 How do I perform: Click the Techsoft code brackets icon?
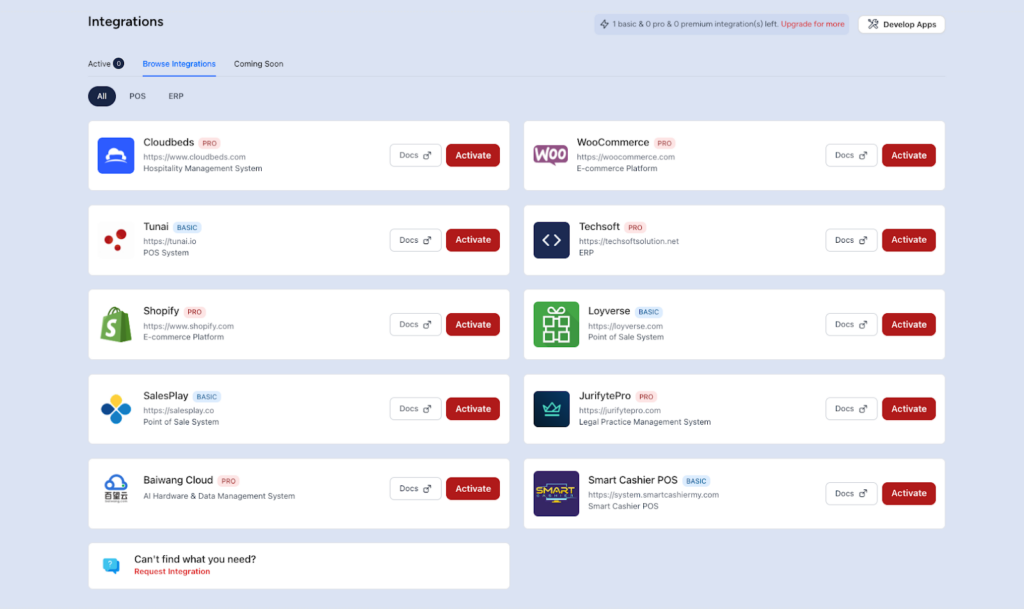(x=551, y=240)
